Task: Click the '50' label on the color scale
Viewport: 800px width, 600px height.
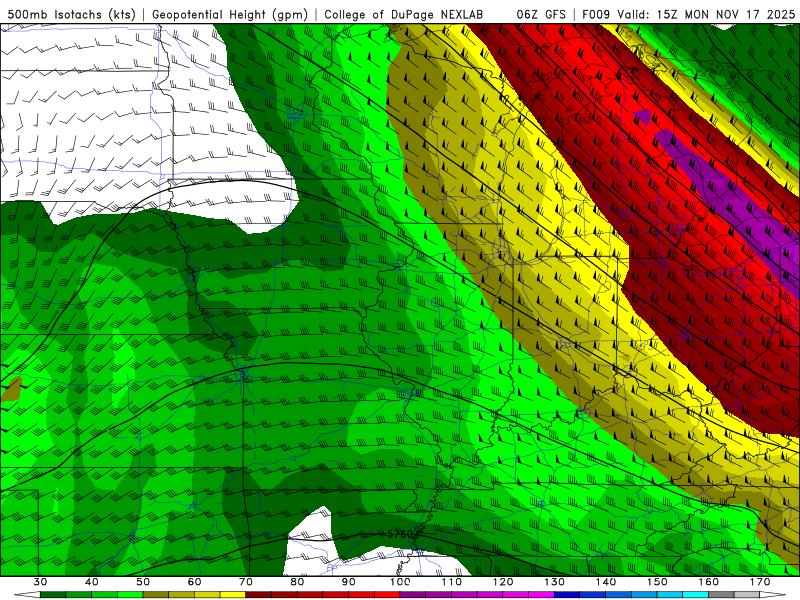Action: 143,582
